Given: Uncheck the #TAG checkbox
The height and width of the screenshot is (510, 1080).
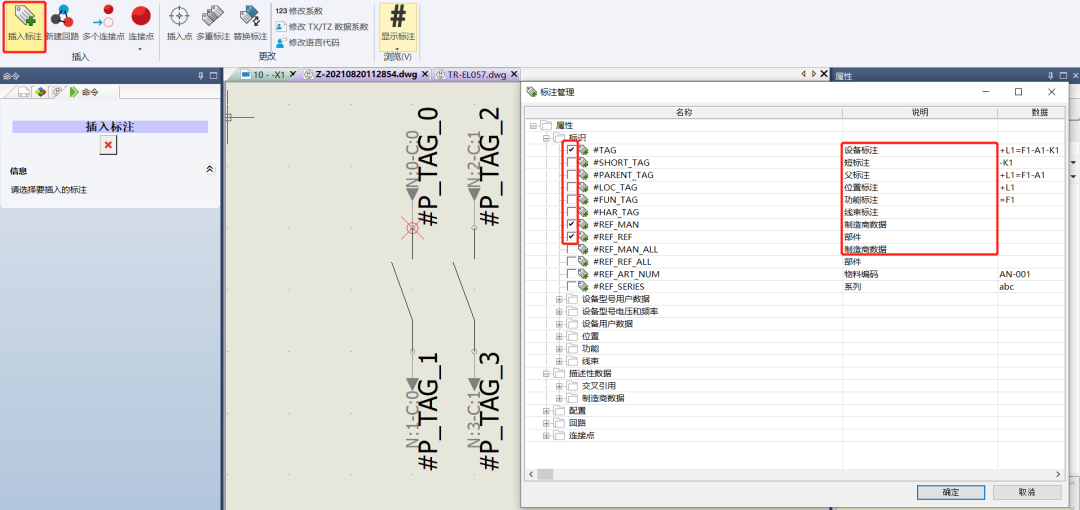Looking at the screenshot, I should (572, 150).
